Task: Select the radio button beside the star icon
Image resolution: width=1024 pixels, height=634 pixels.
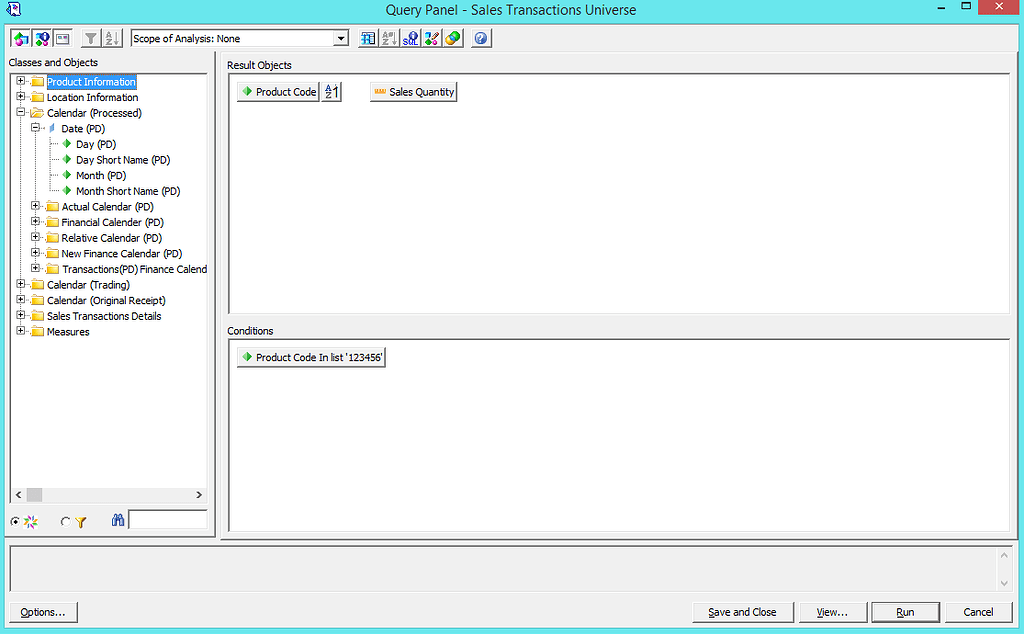Action: click(x=15, y=521)
